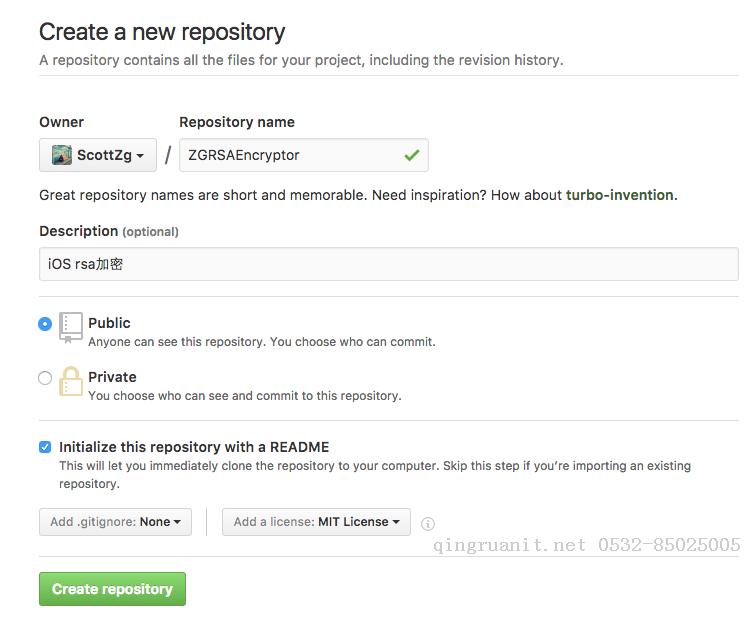Focus the Repository name field with ZGRSAEncryptor

coord(290,155)
